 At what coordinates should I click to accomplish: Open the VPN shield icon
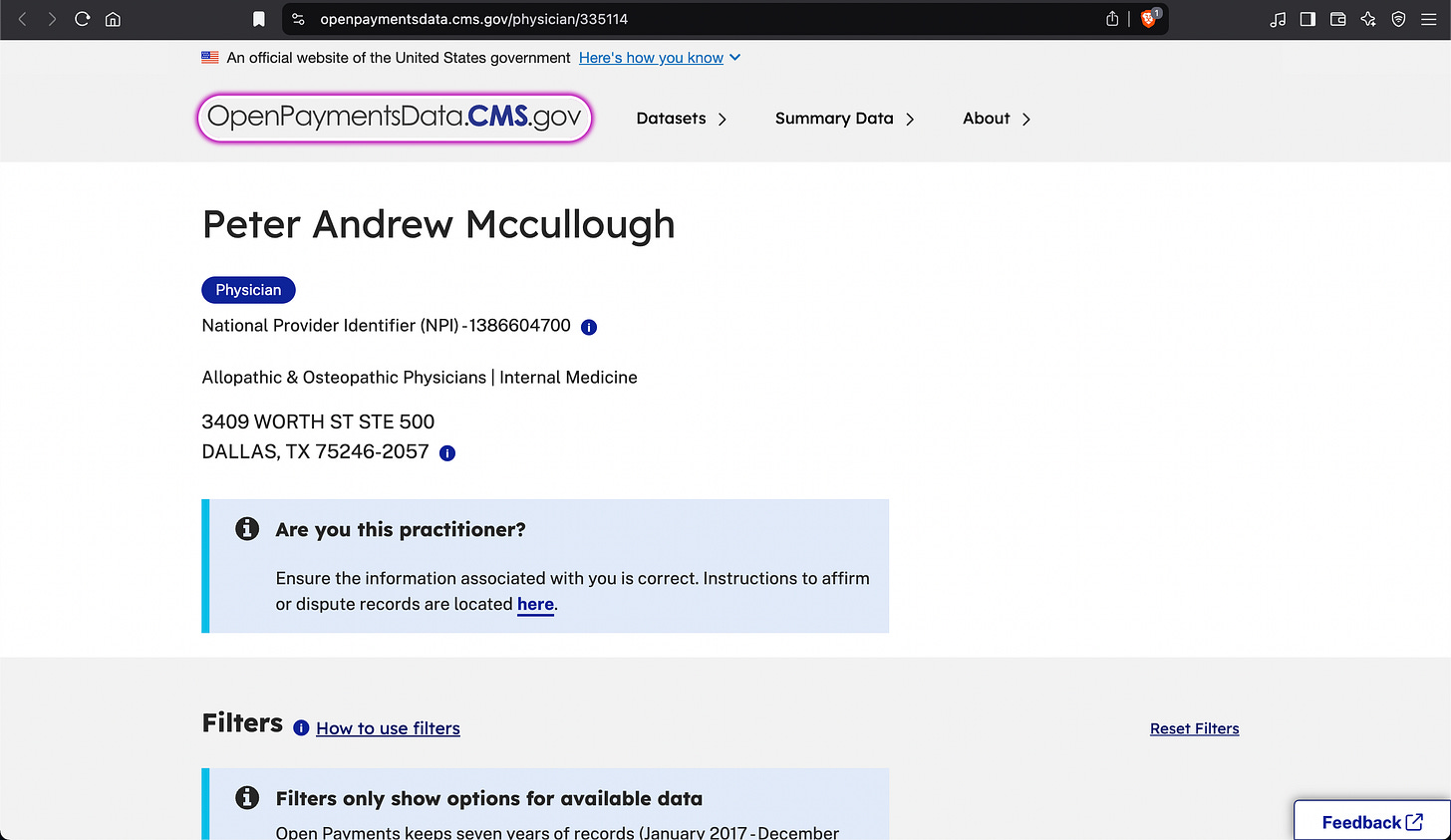pyautogui.click(x=1398, y=19)
